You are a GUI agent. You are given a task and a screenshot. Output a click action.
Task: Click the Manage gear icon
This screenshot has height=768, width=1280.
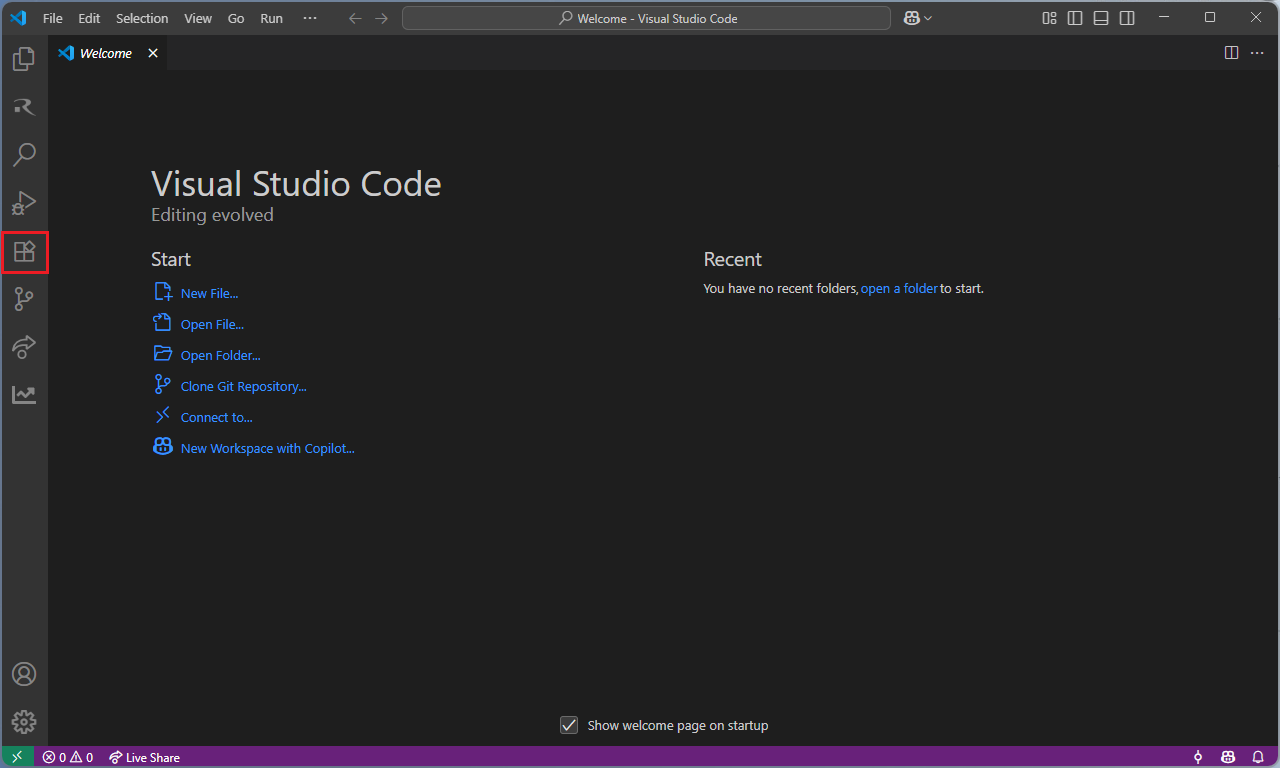(x=24, y=722)
